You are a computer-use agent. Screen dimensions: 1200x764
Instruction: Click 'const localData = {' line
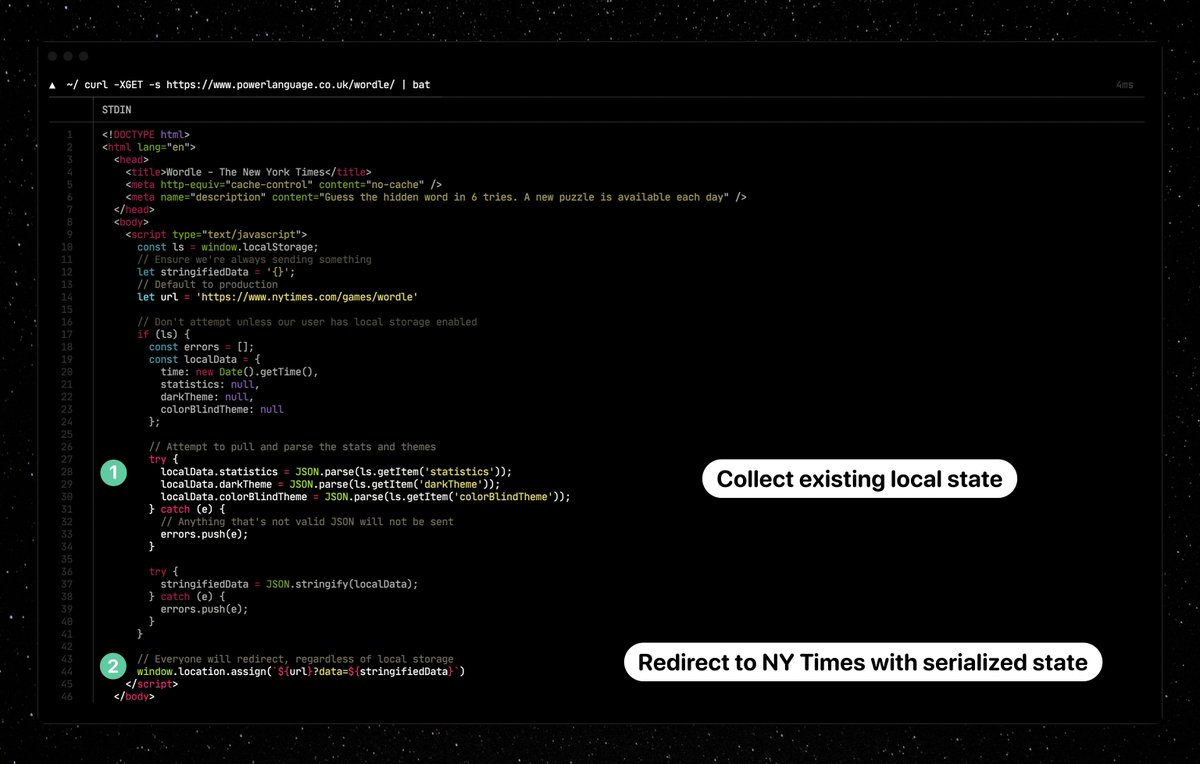204,359
